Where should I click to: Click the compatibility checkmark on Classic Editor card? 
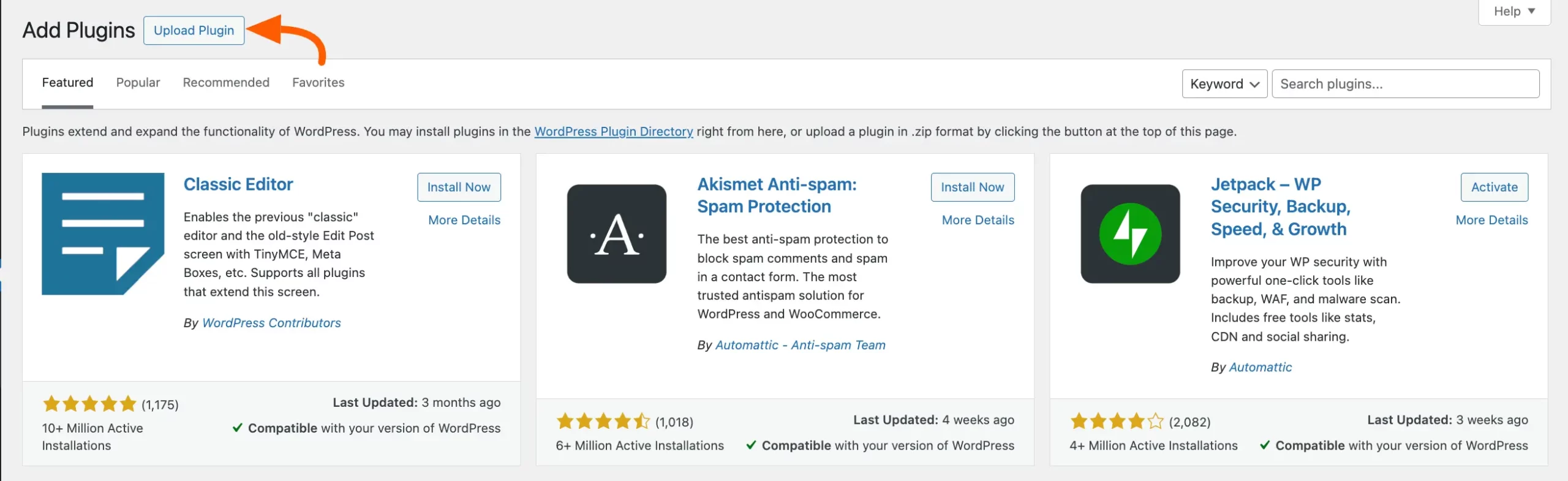[x=238, y=428]
